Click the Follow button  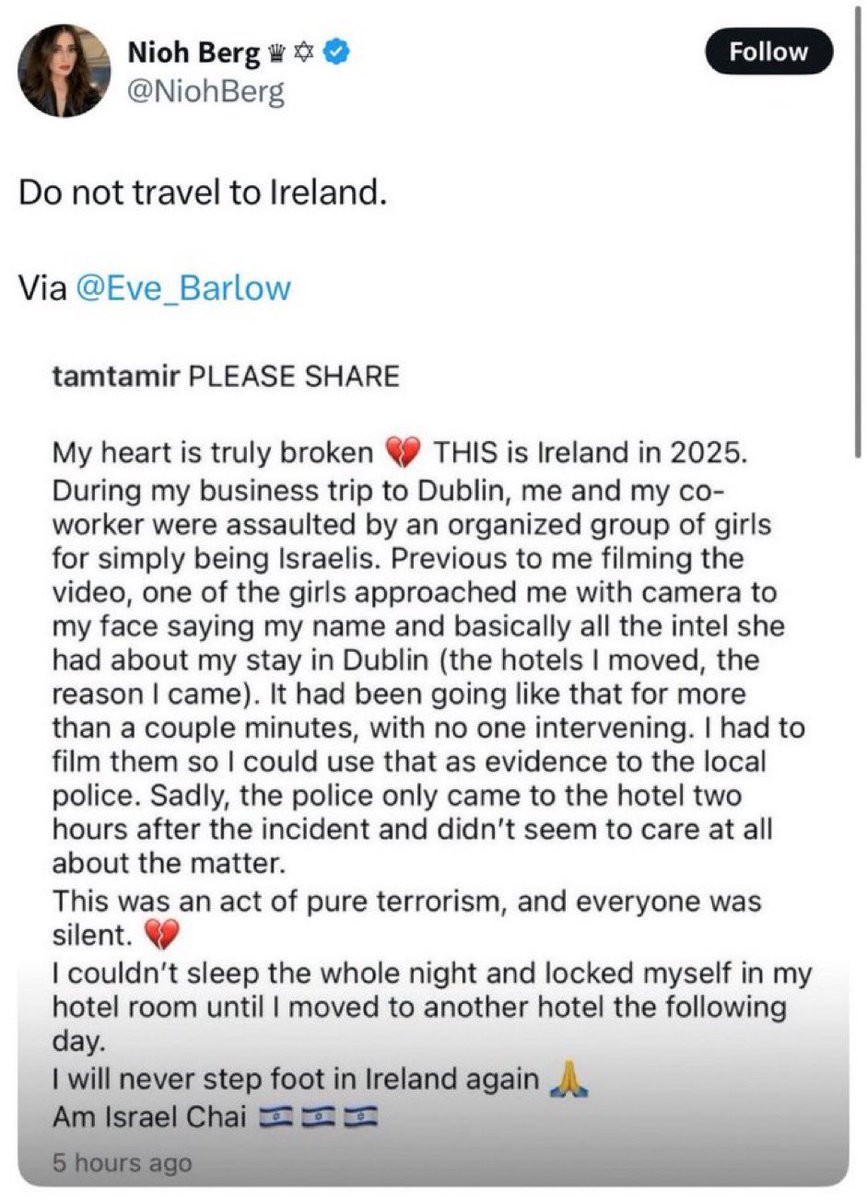(768, 52)
